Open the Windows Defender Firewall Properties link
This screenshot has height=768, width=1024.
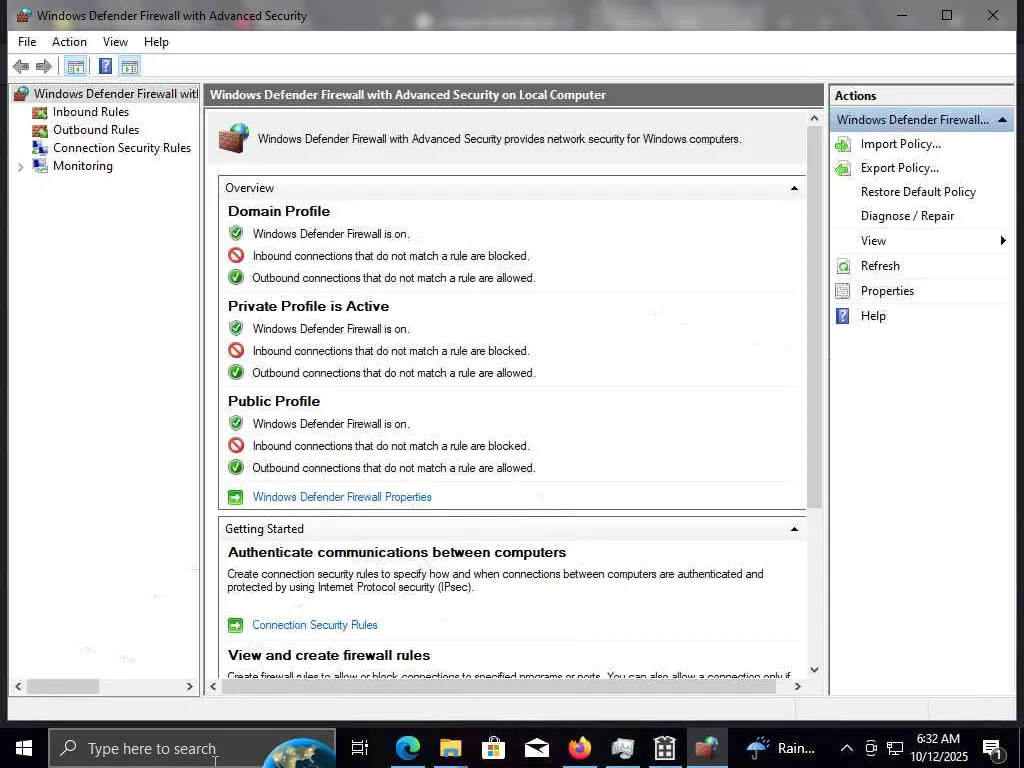(x=342, y=497)
